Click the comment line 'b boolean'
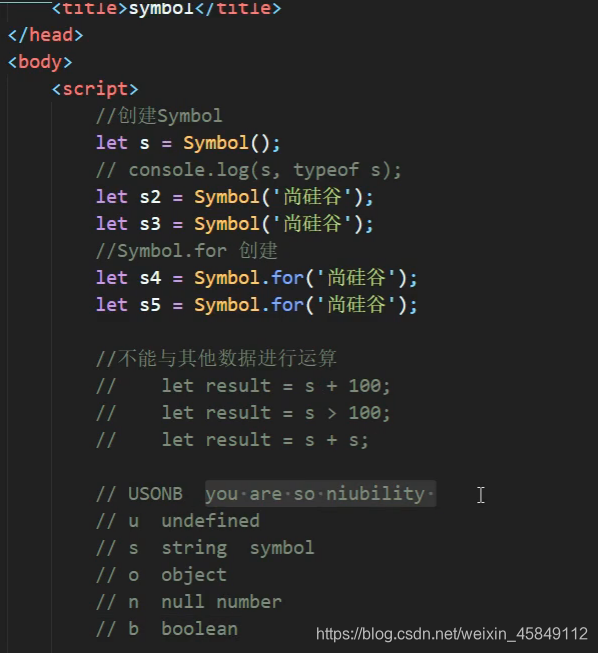This screenshot has width=598, height=653. point(167,629)
